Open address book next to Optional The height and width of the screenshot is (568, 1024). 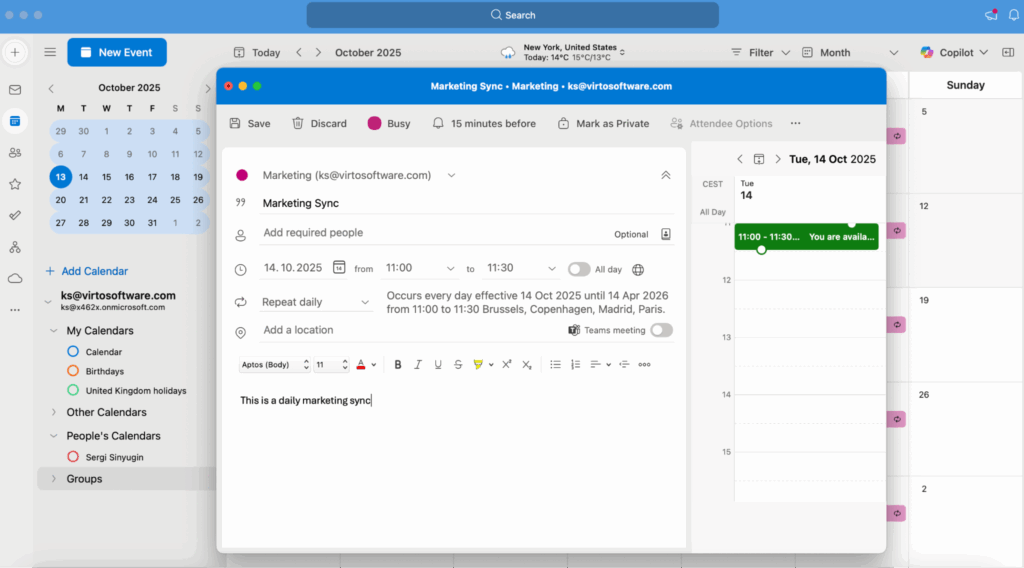click(665, 234)
